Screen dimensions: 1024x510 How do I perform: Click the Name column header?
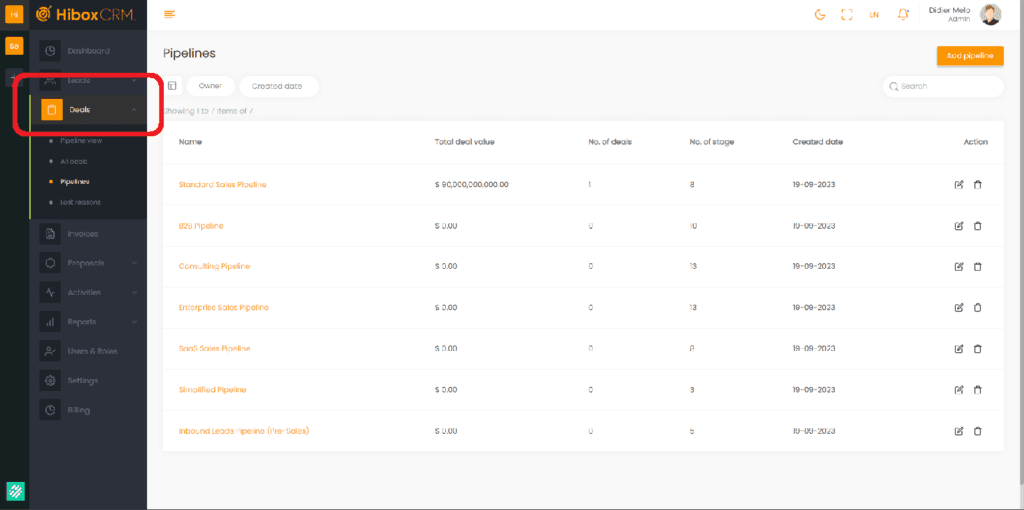point(190,142)
